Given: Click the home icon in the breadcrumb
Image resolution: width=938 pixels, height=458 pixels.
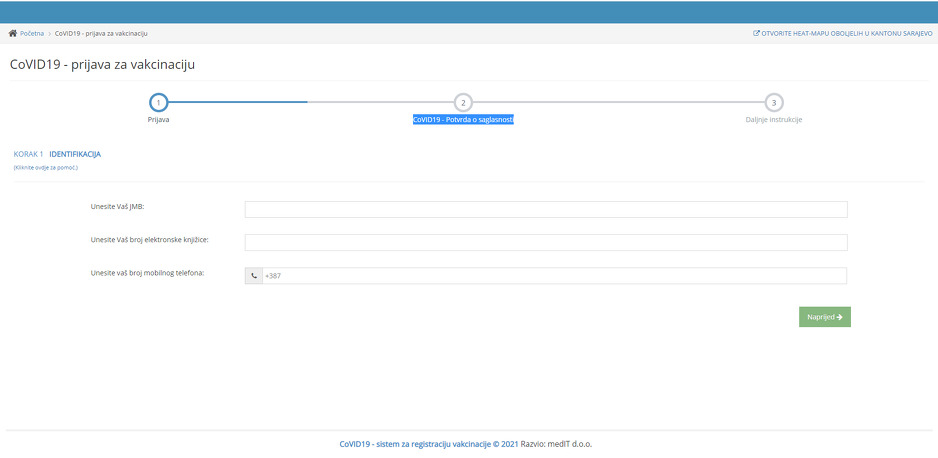Looking at the screenshot, I should pos(13,33).
